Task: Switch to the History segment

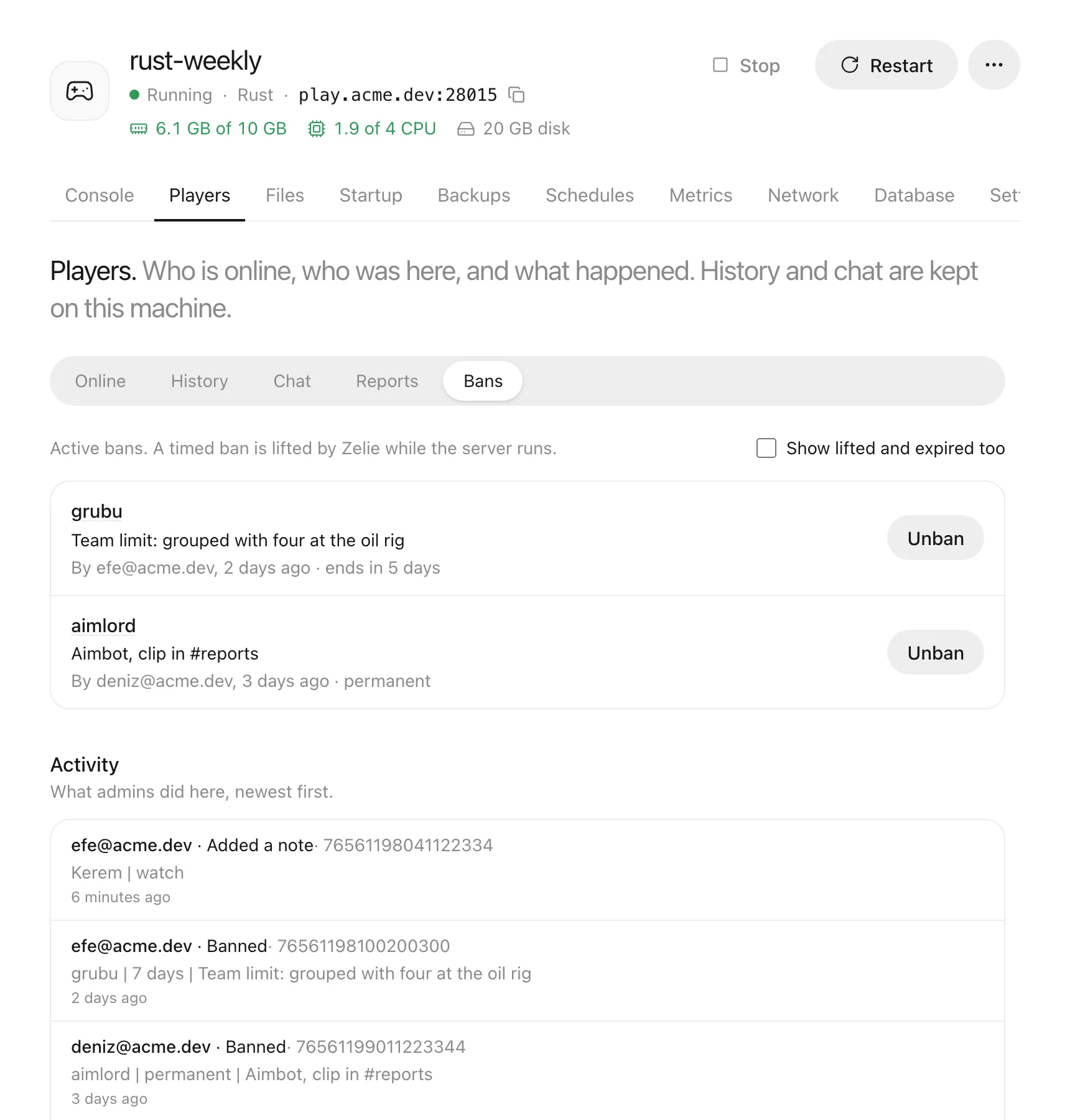Action: 200,381
